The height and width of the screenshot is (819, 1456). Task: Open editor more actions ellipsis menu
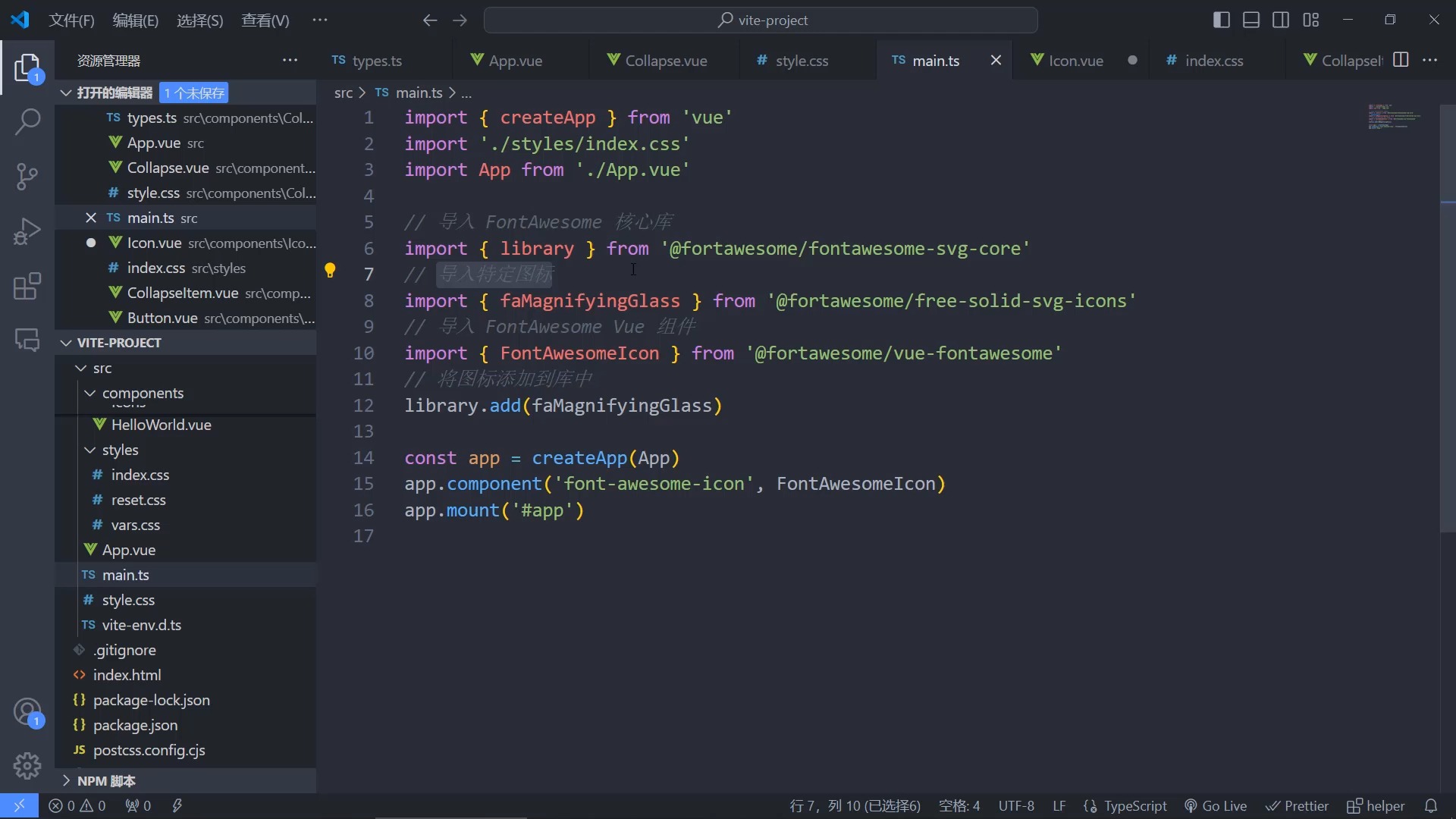click(1430, 60)
